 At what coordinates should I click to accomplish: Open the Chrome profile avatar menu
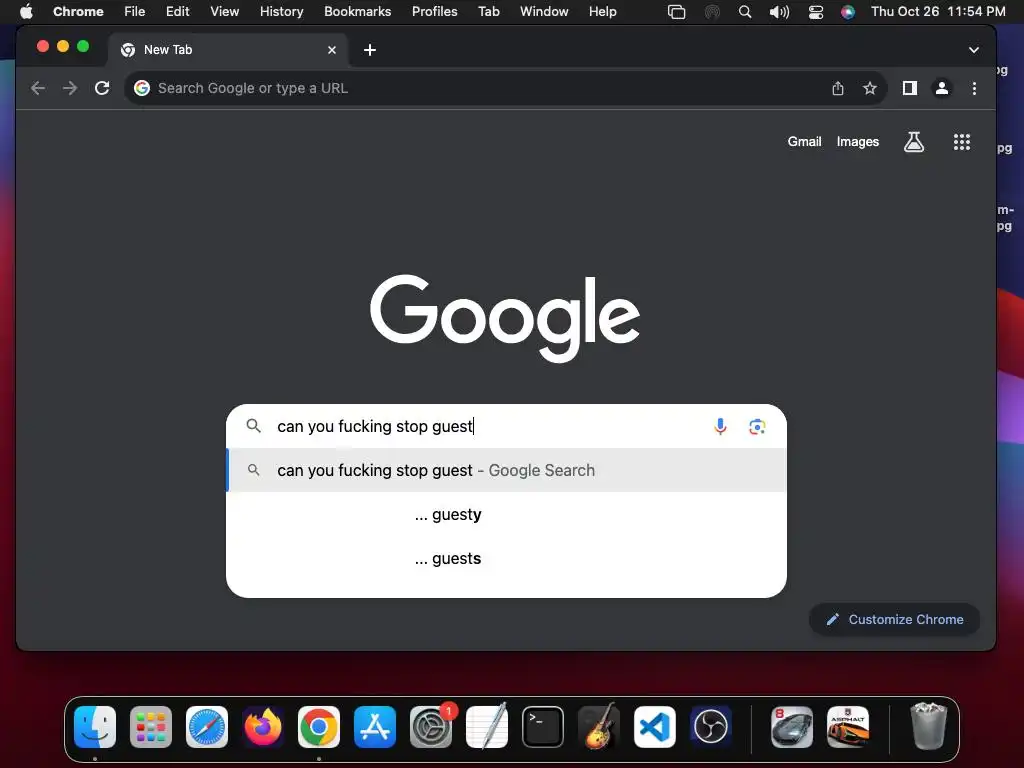942,88
